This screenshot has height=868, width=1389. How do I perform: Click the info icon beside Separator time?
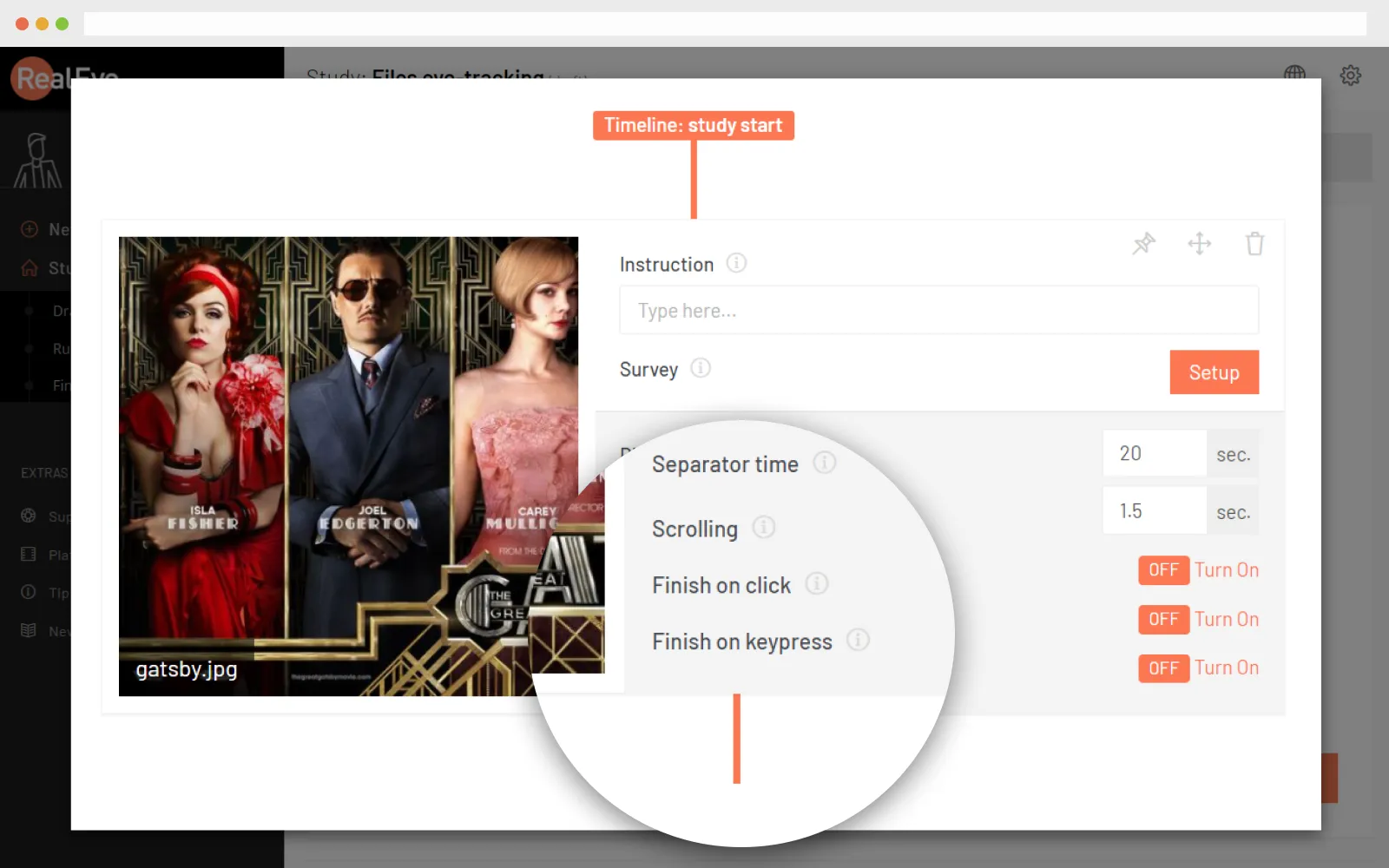click(x=824, y=464)
